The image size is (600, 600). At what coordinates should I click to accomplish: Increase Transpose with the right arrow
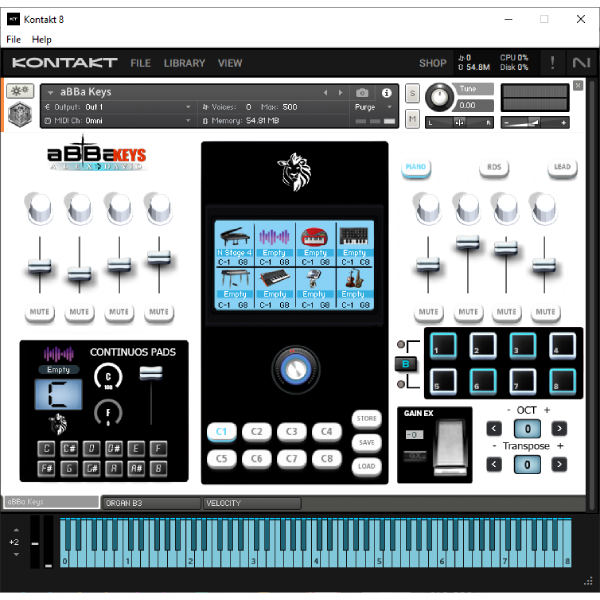tap(559, 465)
